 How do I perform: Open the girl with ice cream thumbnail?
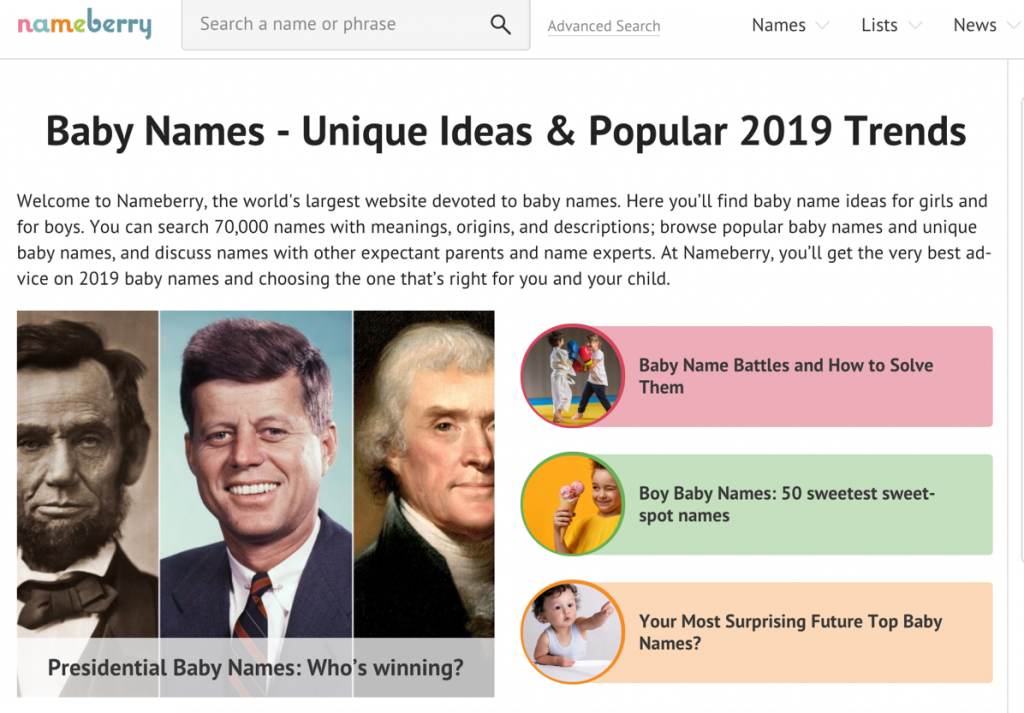(573, 503)
